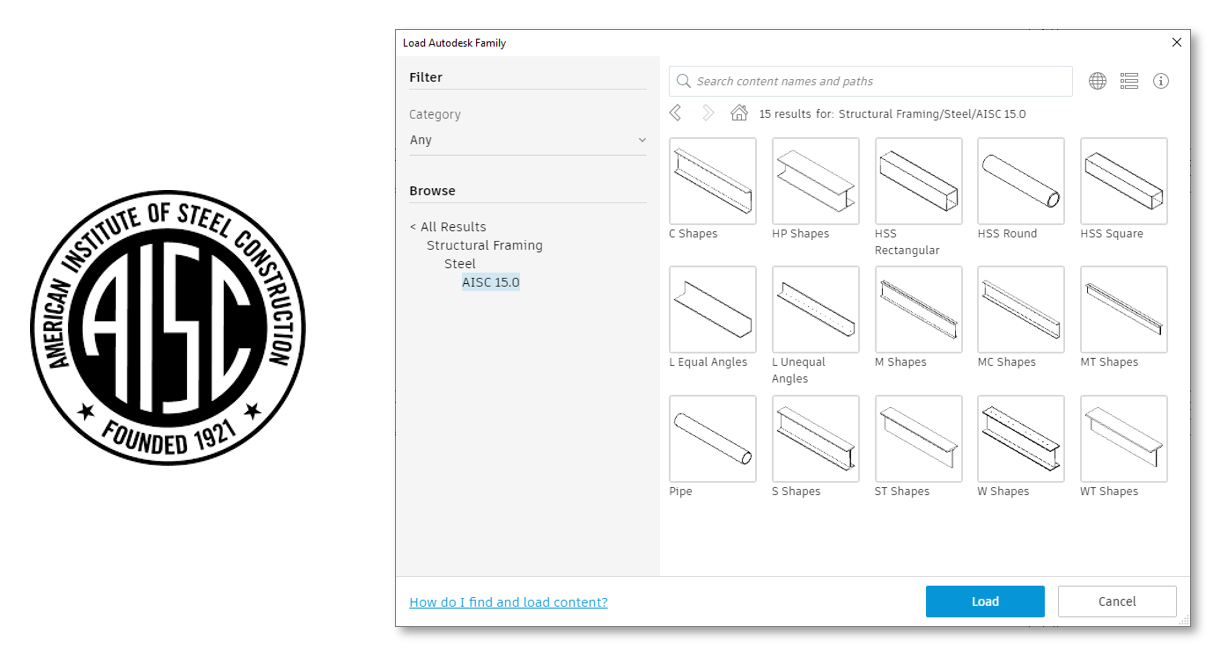Open the info circle icon
Viewport: 1227px width, 655px height.
tap(1161, 81)
